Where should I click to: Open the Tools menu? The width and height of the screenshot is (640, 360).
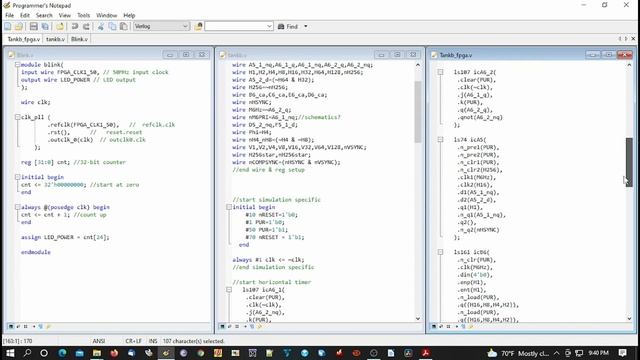83,15
